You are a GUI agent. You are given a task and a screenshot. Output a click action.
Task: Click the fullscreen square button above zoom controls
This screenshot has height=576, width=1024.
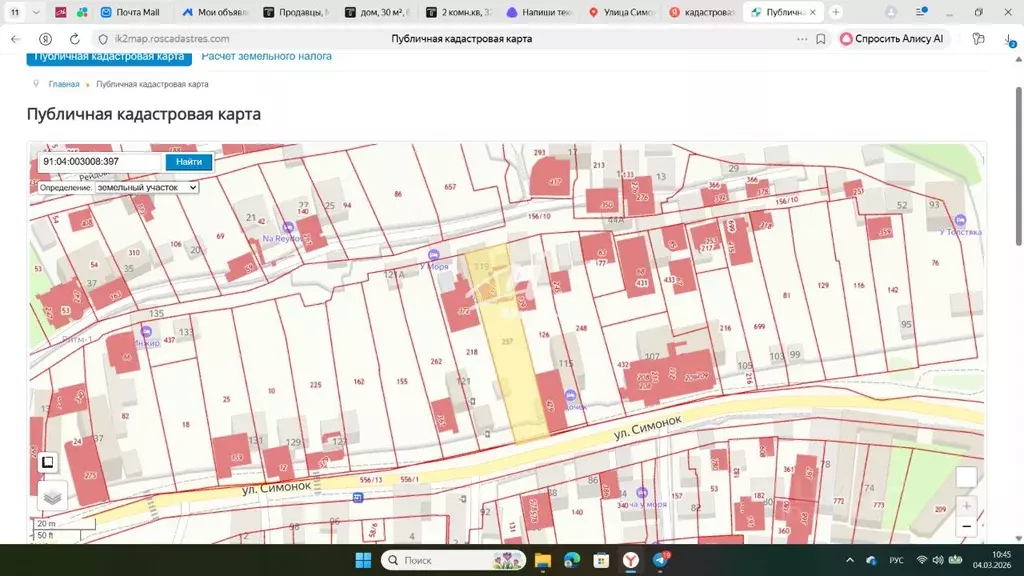(966, 477)
